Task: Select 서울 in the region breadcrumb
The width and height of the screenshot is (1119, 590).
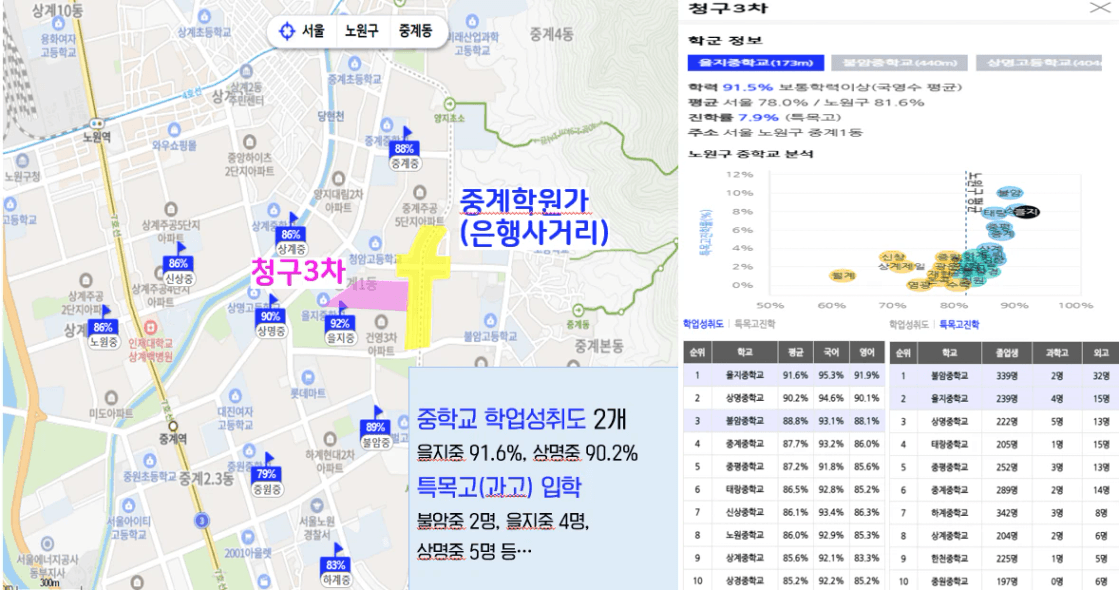Action: (313, 31)
